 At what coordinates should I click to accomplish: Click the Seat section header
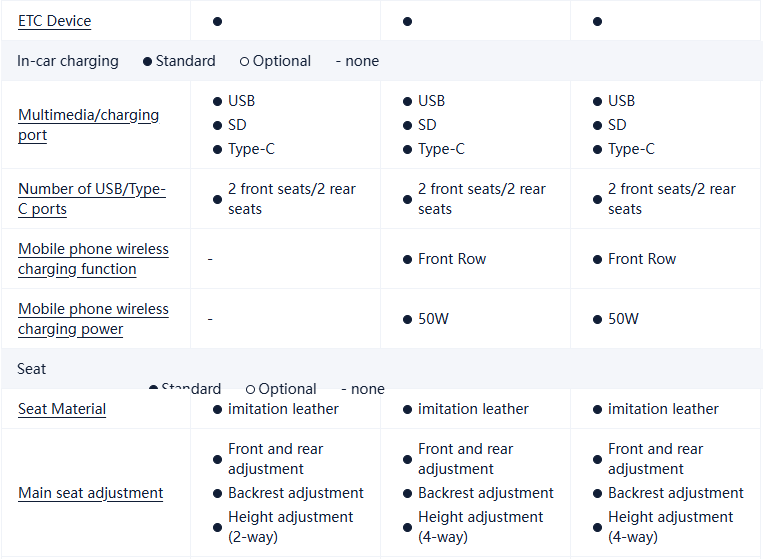(x=32, y=369)
